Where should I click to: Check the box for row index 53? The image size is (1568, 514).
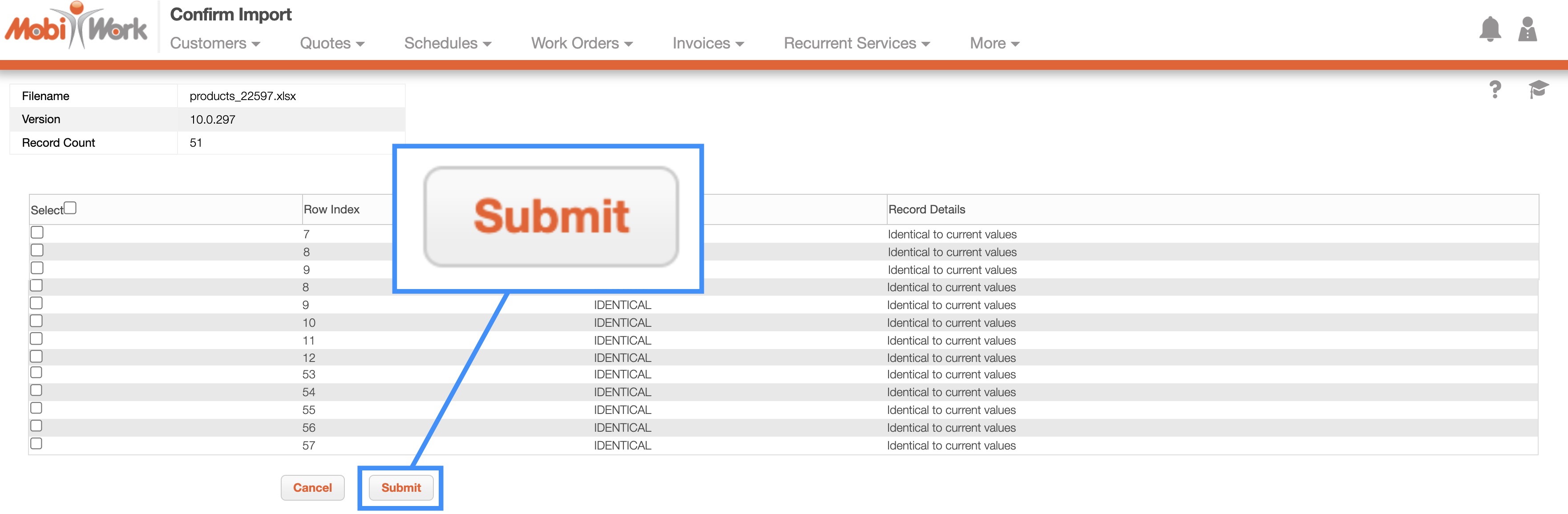[36, 372]
